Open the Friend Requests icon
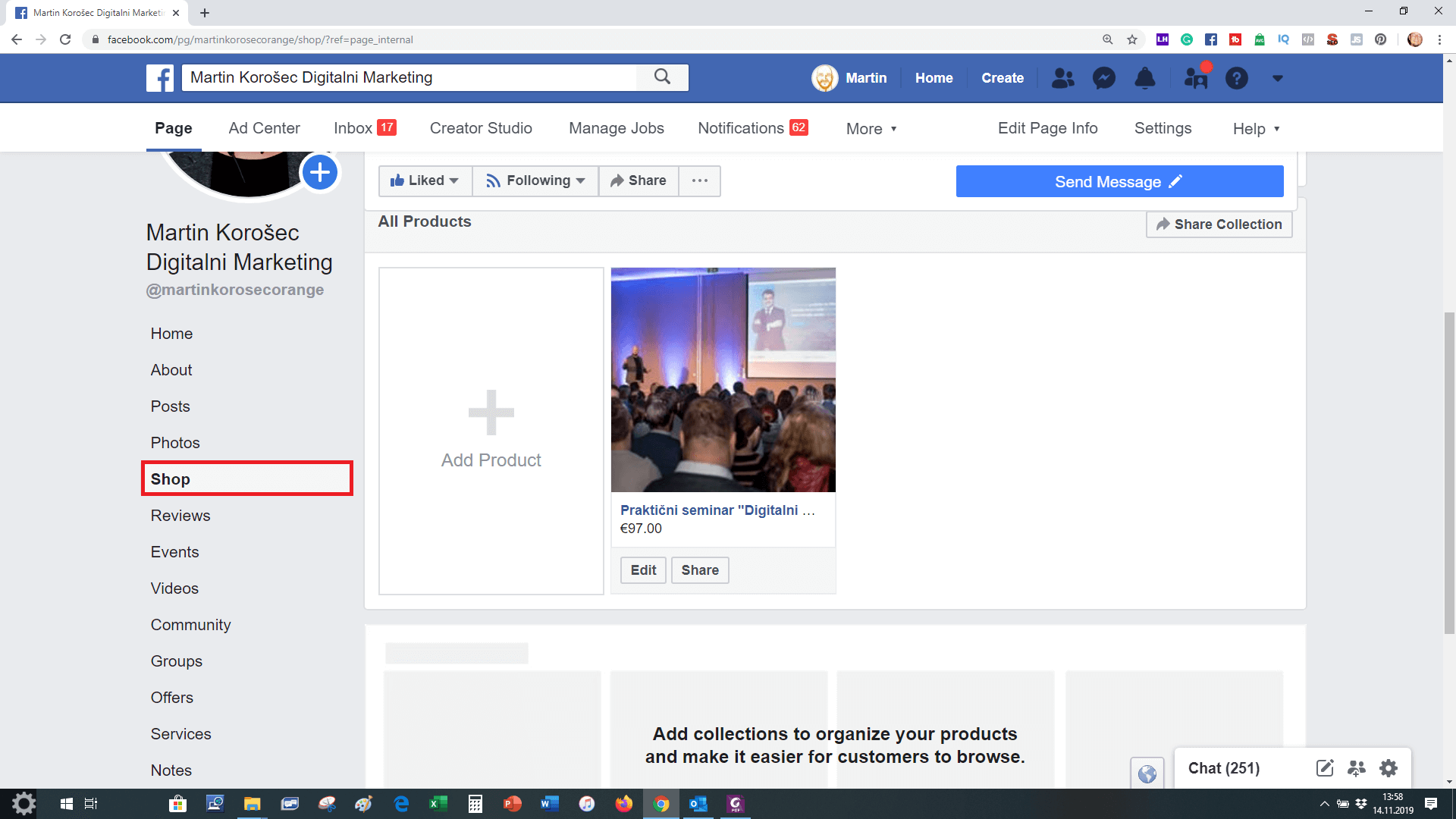This screenshot has height=819, width=1456. tap(1062, 78)
